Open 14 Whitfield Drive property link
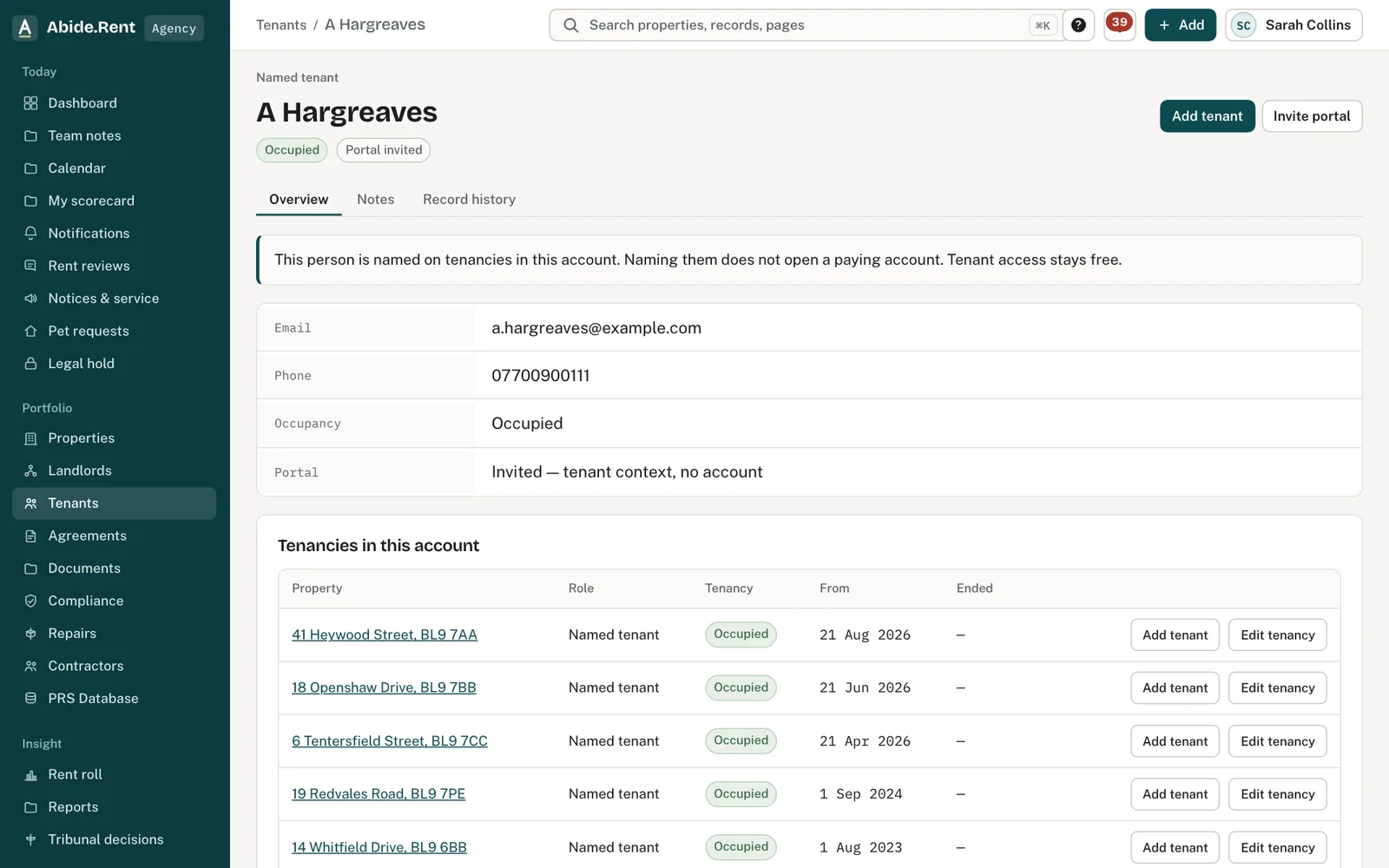Viewport: 1389px width, 868px height. (x=379, y=847)
